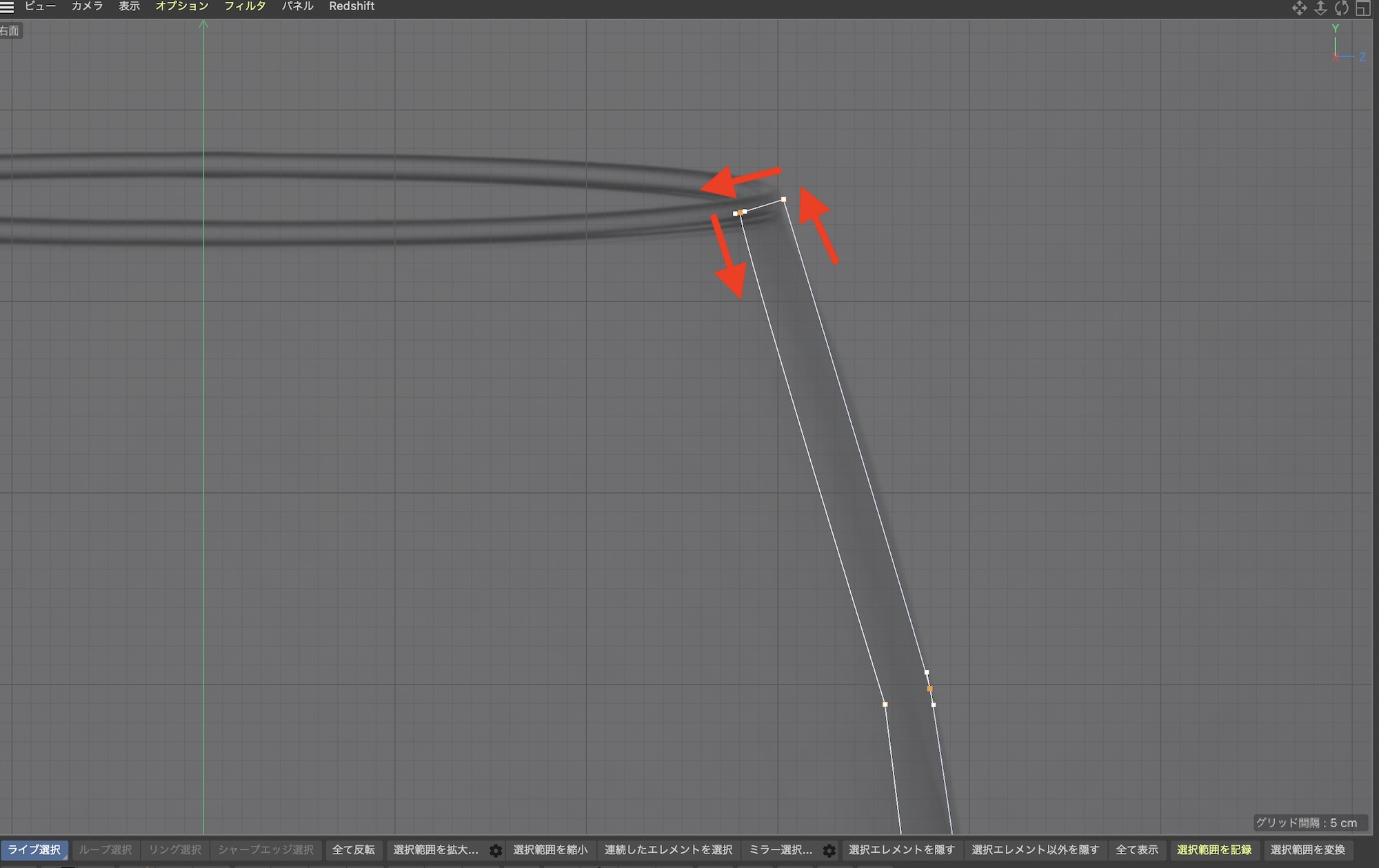
Task: Click 選択エレメントを隠す button
Action: (901, 850)
